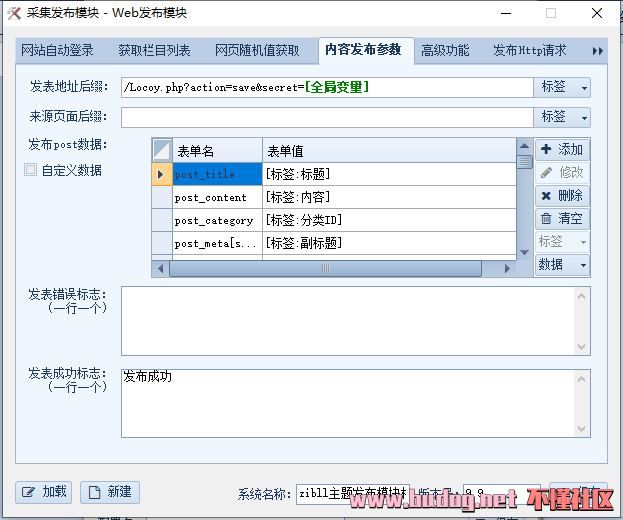This screenshot has height=520, width=623.
Task: Switch to the 网站自动登录 tab
Action: pos(57,50)
